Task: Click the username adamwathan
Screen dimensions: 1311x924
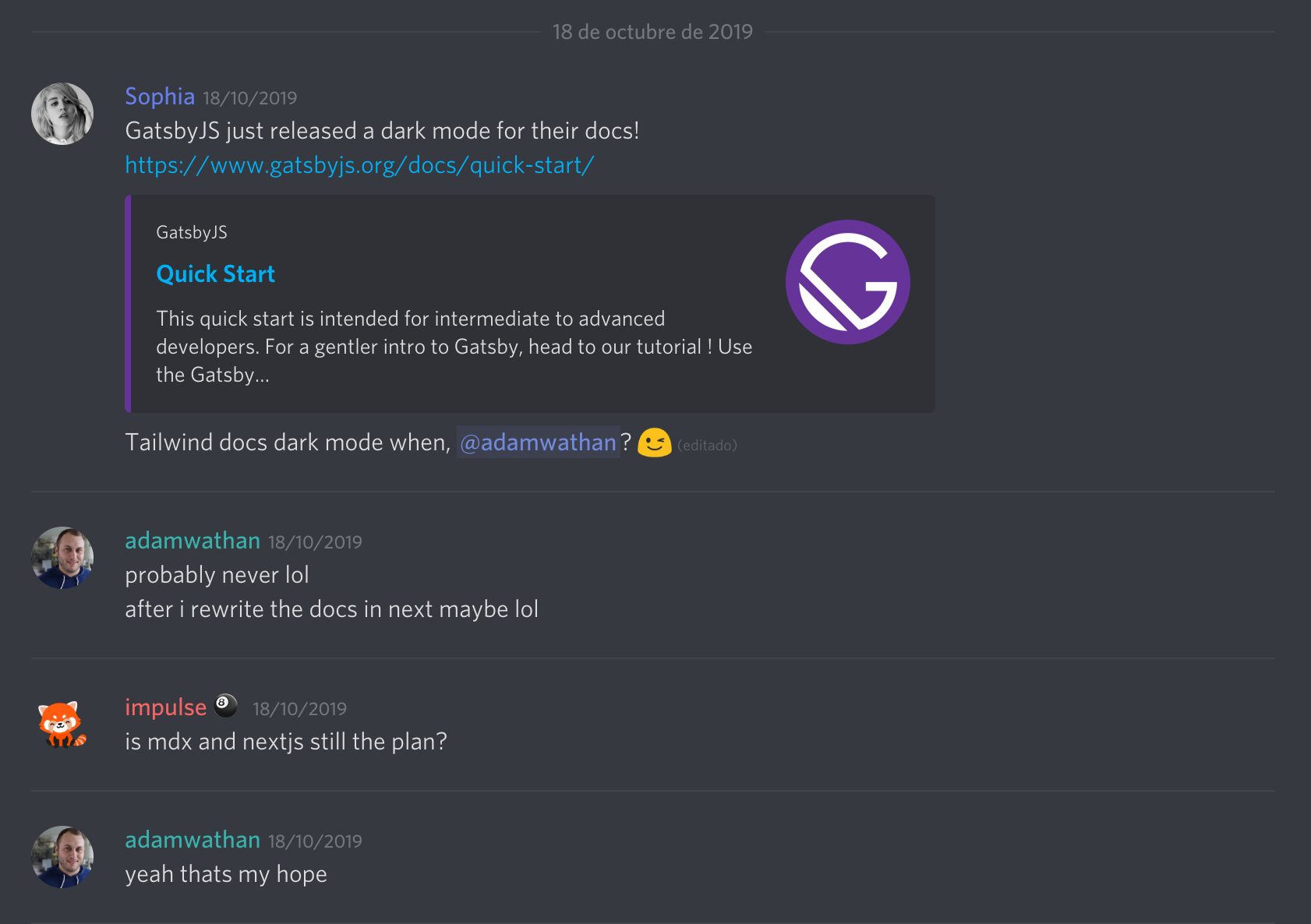Action: (x=192, y=540)
